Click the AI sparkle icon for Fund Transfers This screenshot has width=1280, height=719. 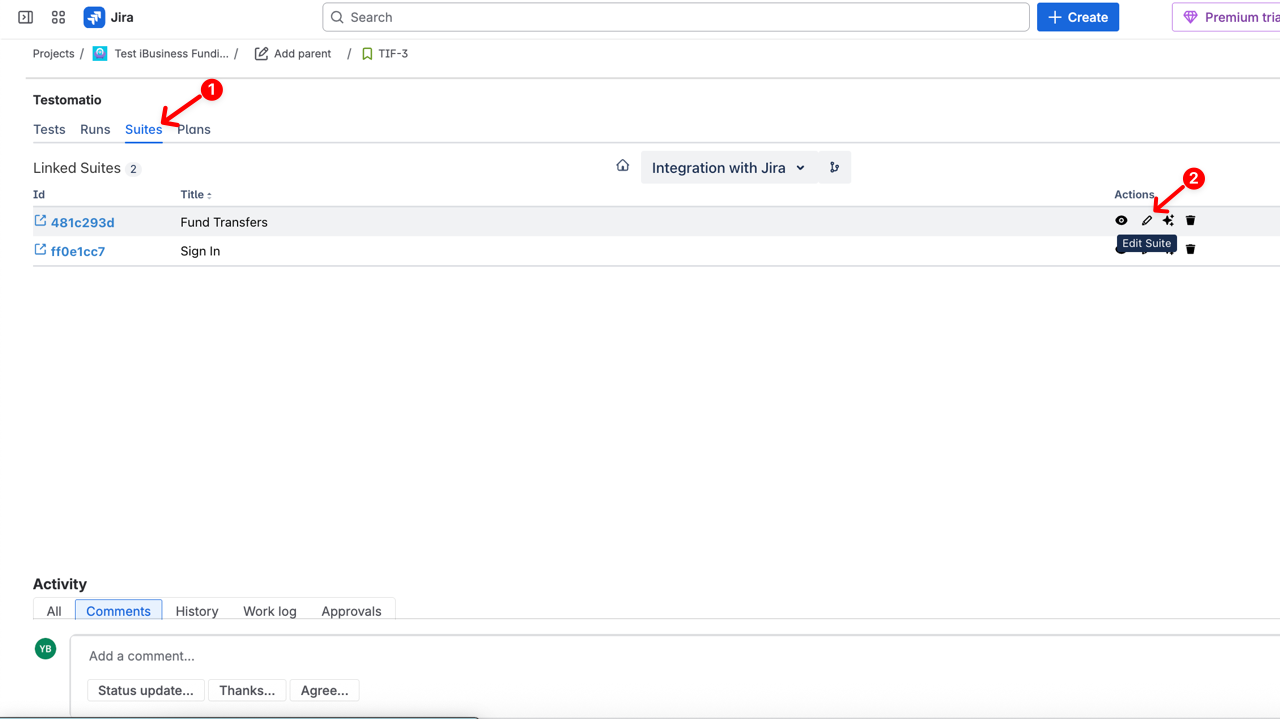pyautogui.click(x=1168, y=221)
